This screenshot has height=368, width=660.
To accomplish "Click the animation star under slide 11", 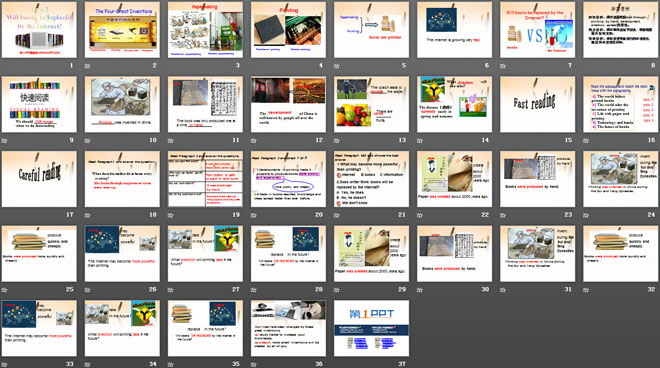I will pos(170,140).
